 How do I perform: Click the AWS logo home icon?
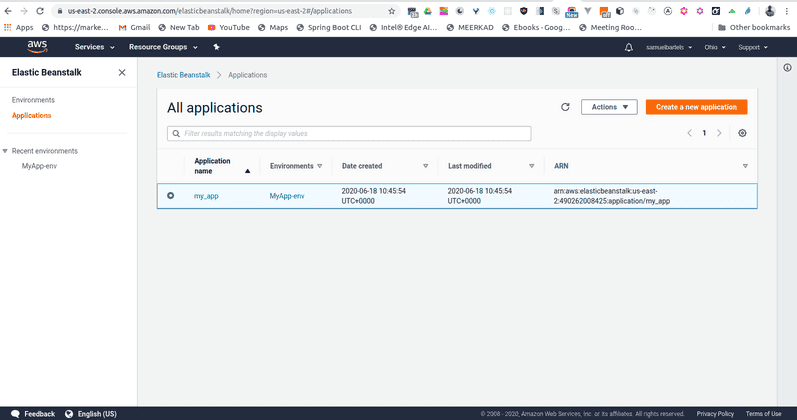tap(37, 47)
